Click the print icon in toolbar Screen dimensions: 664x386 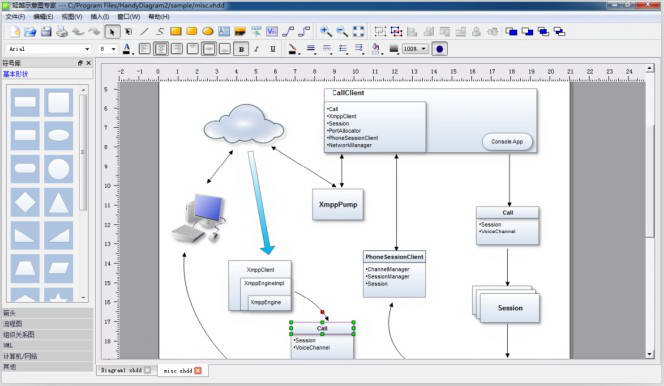tap(62, 32)
